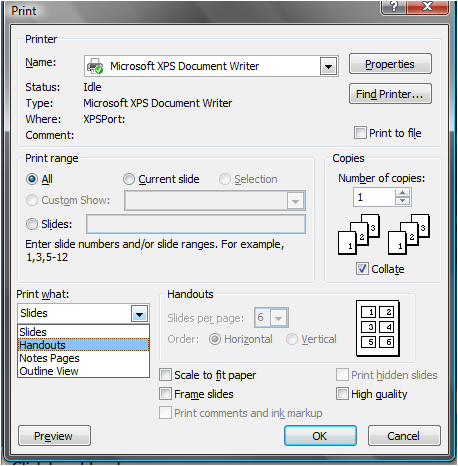The height and width of the screenshot is (466, 458).
Task: Uncheck the Collate checkbox
Action: click(362, 269)
